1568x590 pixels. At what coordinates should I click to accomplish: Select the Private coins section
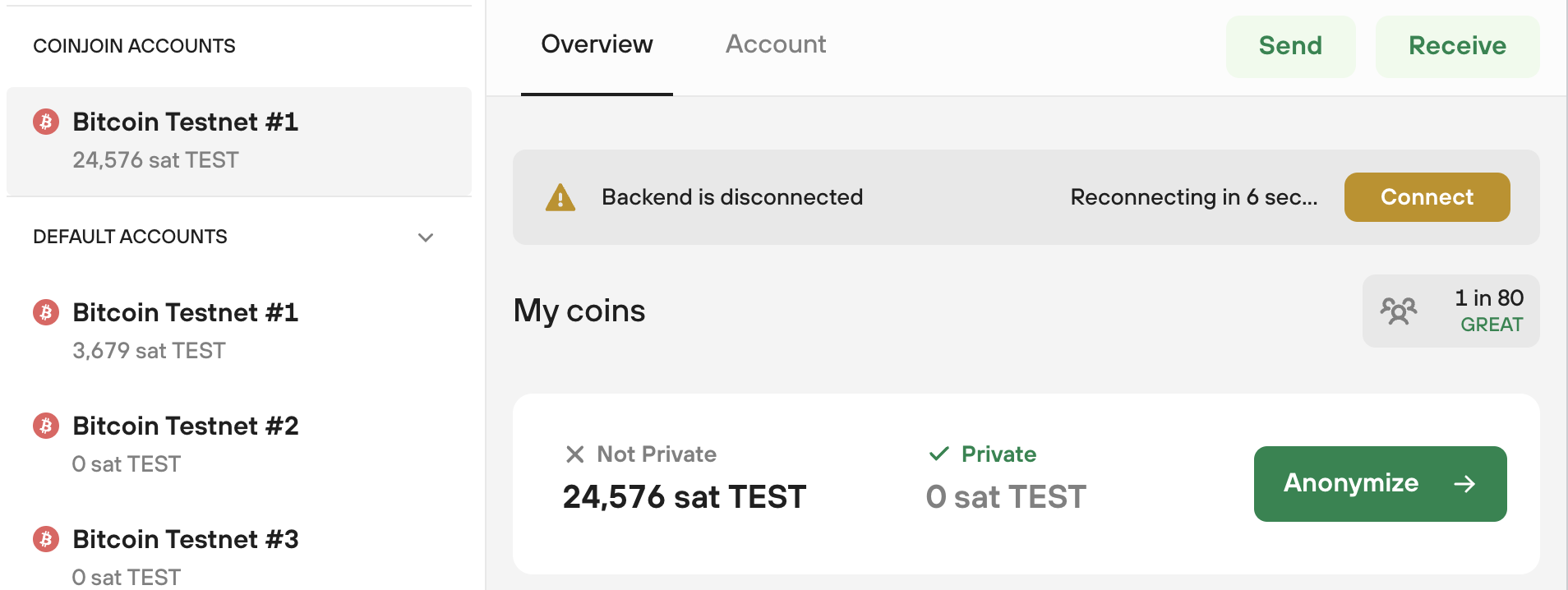1005,477
